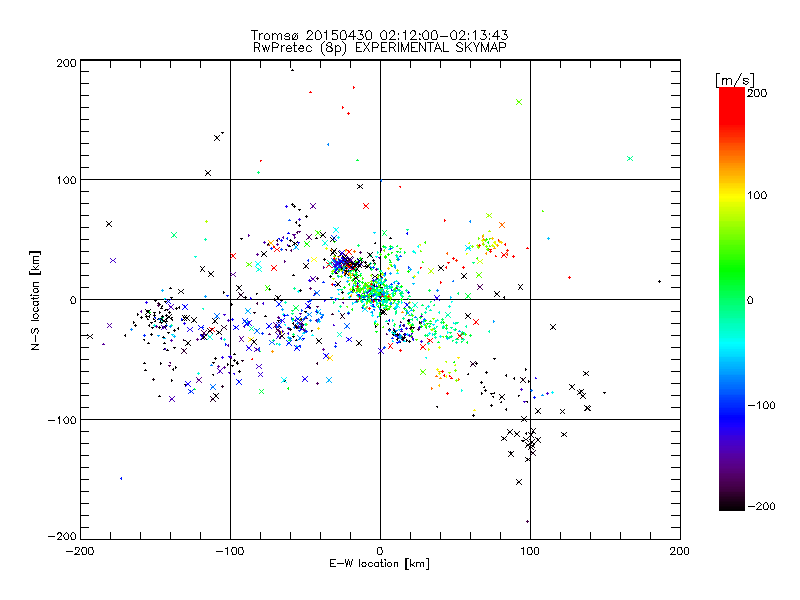Click the colorbar tick label '100'
The height and width of the screenshot is (600, 800).
tap(757, 195)
